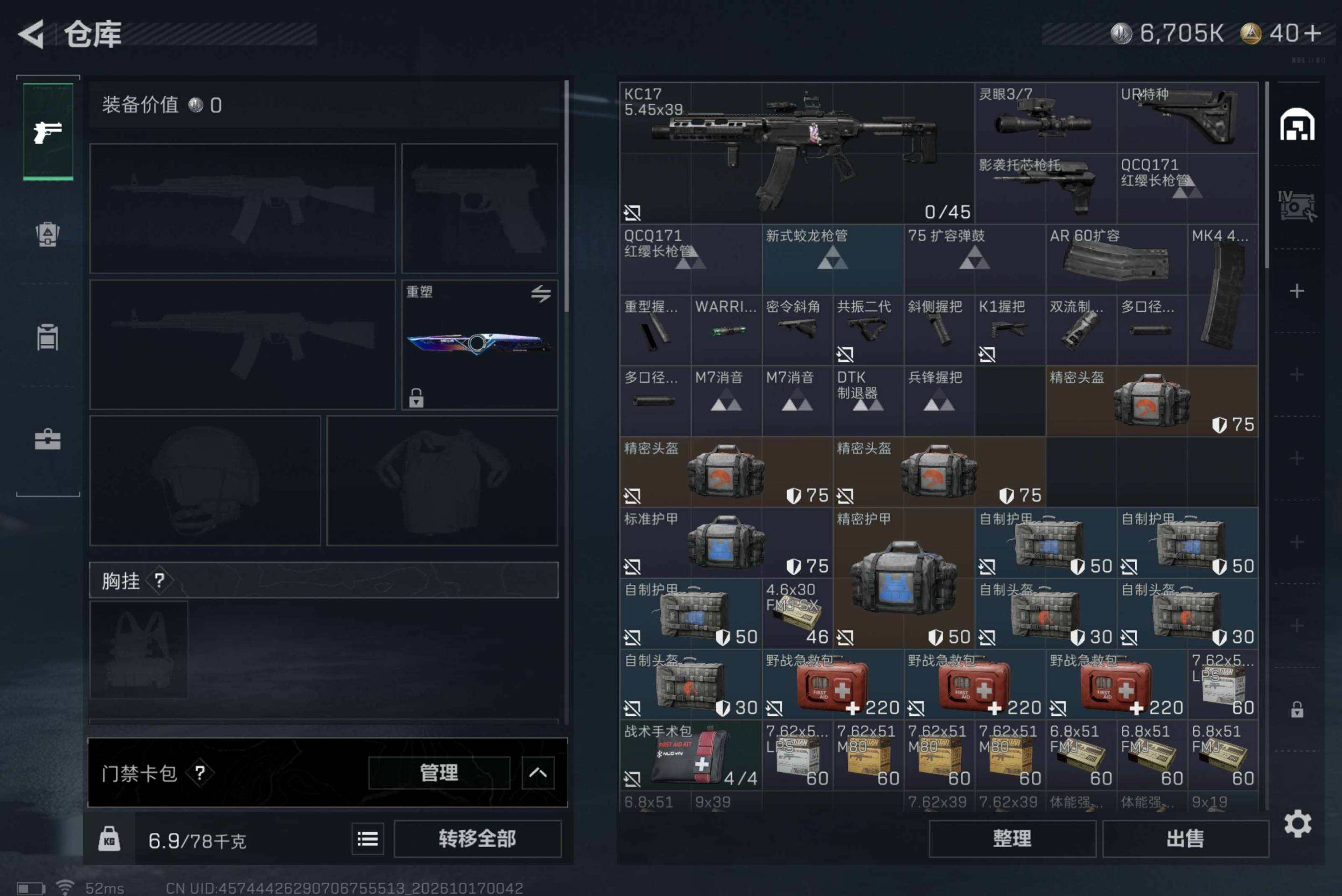
Task: Pick the WARRI... laser attachment
Action: (726, 330)
